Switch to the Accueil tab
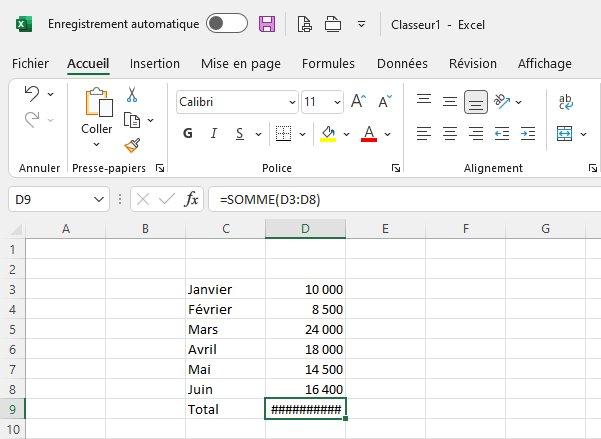This screenshot has height=439, width=601. (88, 63)
